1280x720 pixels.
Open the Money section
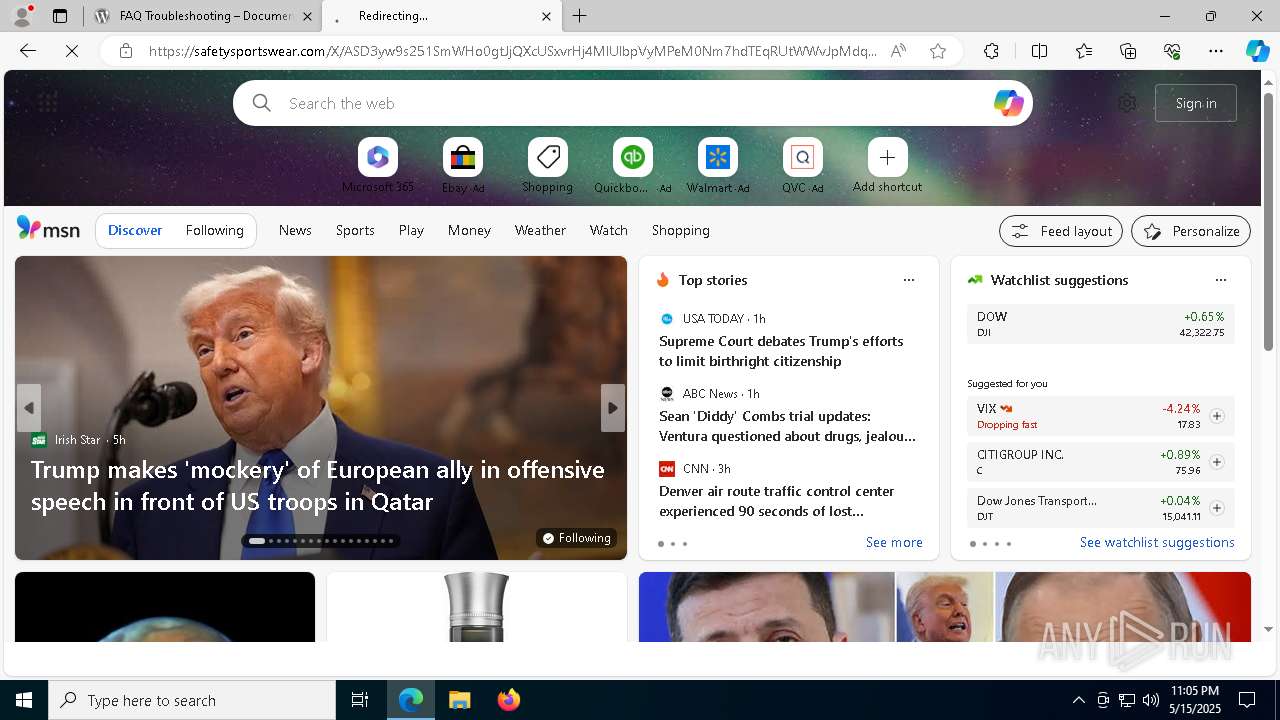[x=469, y=230]
